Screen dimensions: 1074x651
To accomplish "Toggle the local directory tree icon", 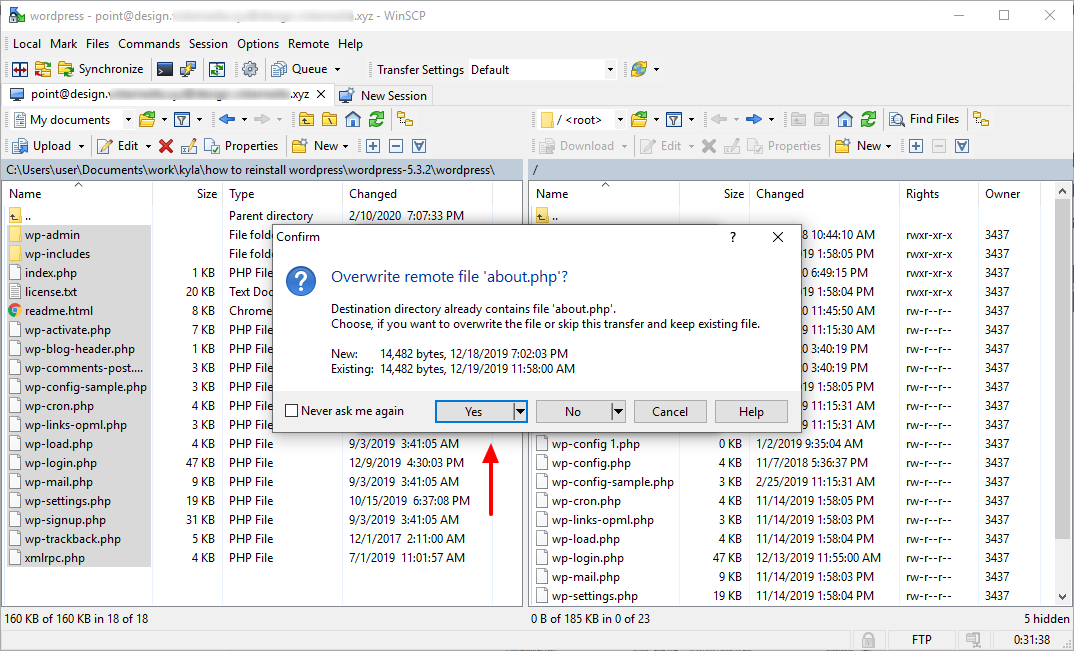I will (x=405, y=120).
